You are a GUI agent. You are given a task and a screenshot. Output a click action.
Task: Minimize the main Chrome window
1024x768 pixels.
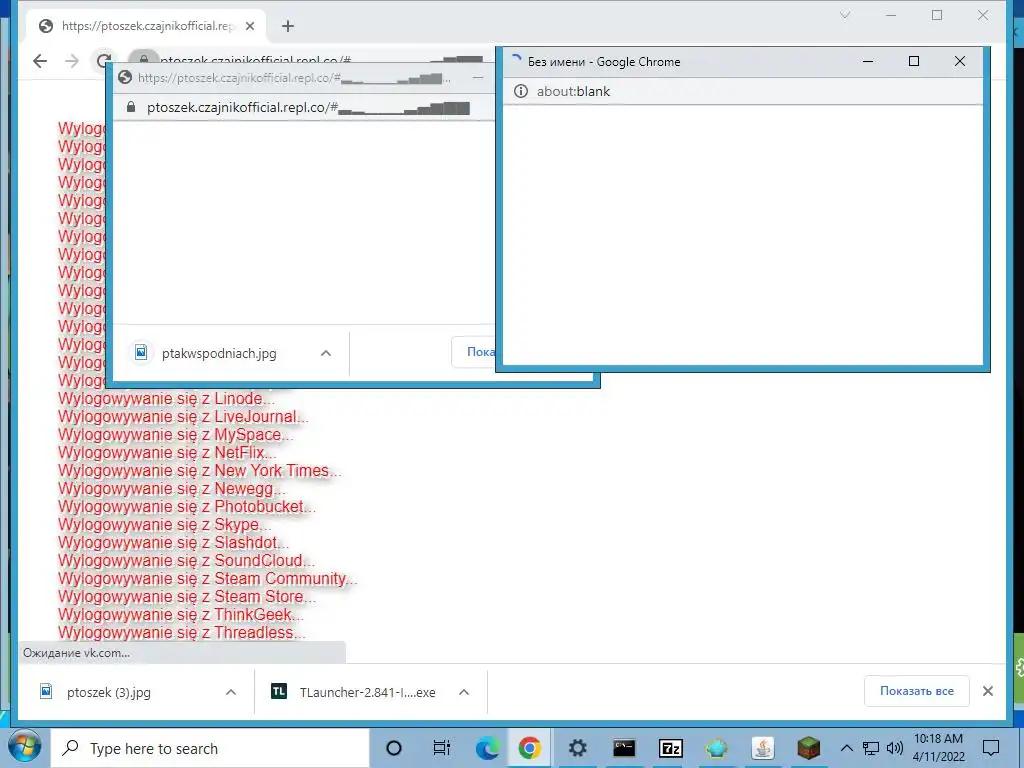pyautogui.click(x=891, y=15)
